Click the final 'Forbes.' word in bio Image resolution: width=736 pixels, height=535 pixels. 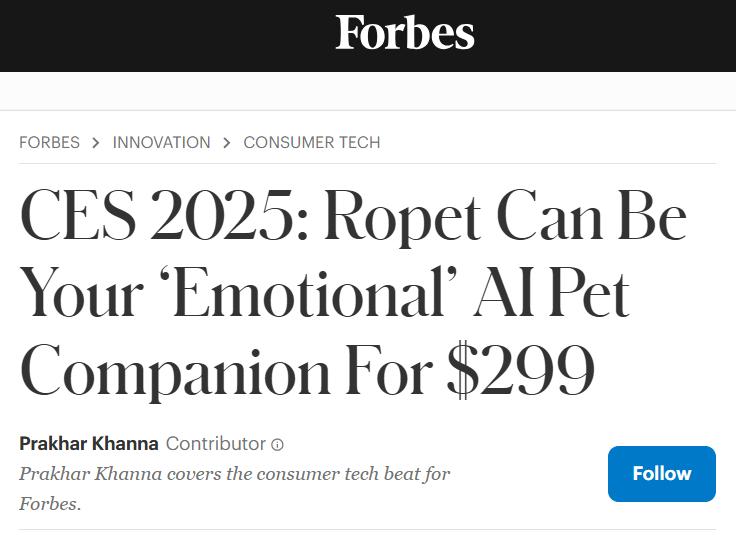coord(50,504)
